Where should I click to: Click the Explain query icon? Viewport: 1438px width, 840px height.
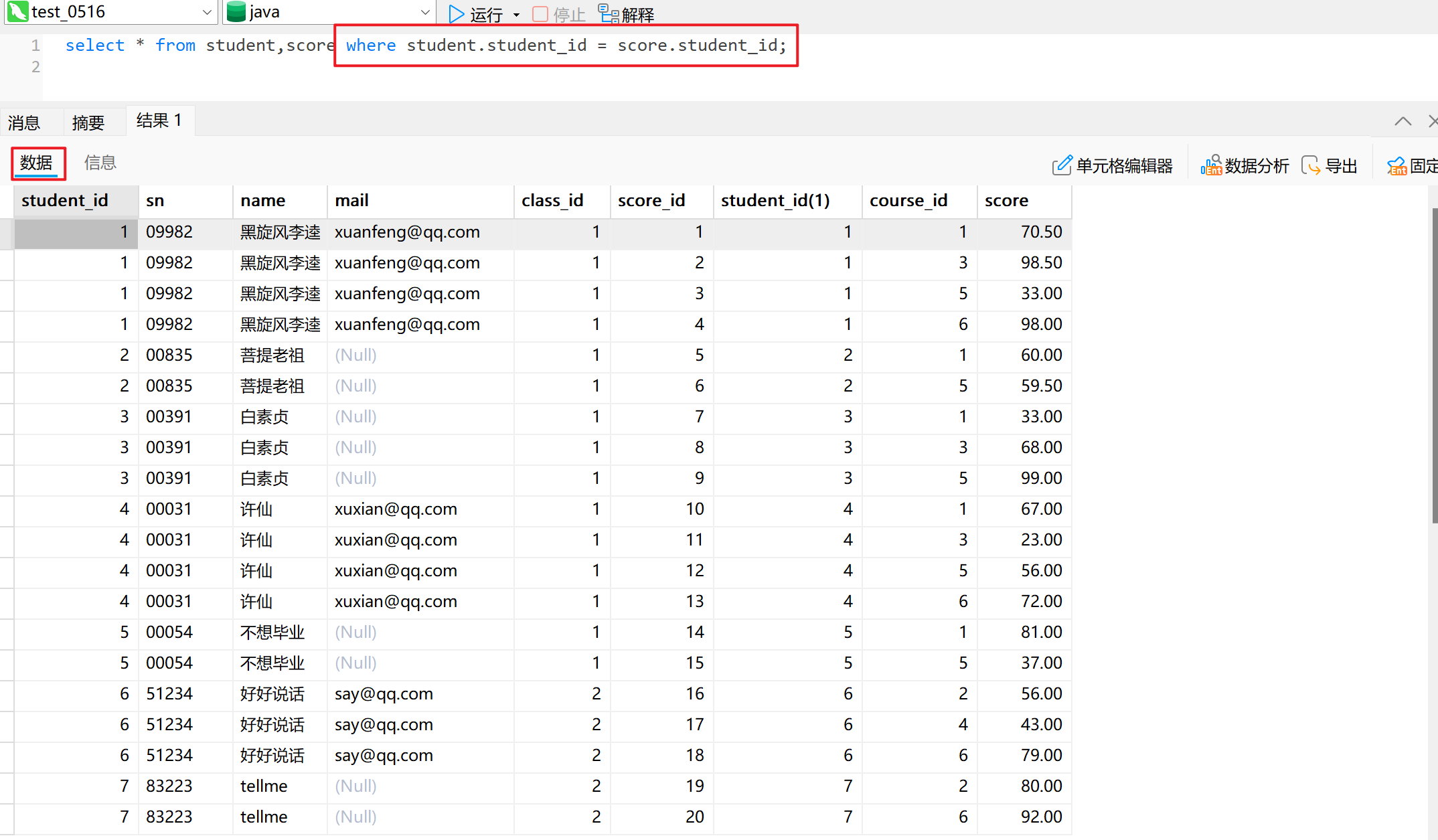(x=608, y=13)
